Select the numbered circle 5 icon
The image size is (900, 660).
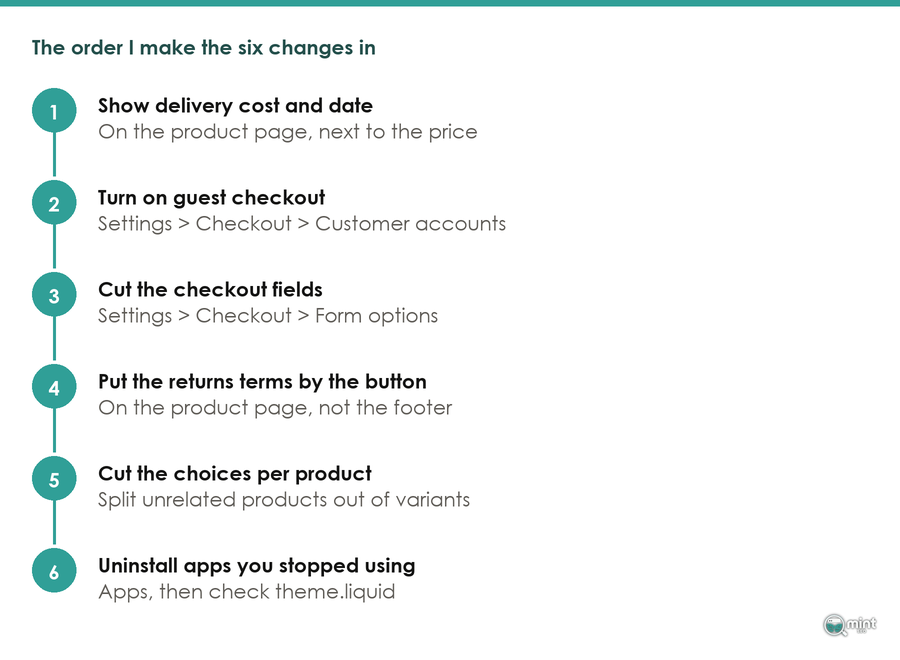54,479
